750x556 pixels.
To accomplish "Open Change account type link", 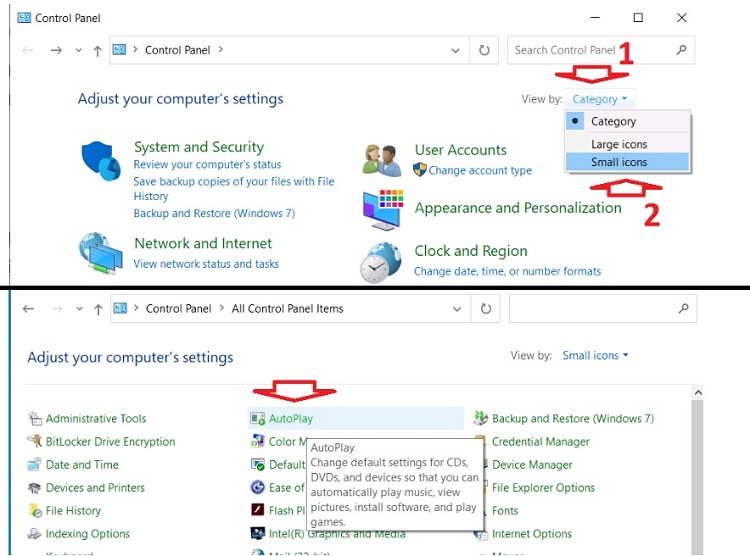I will pos(480,170).
